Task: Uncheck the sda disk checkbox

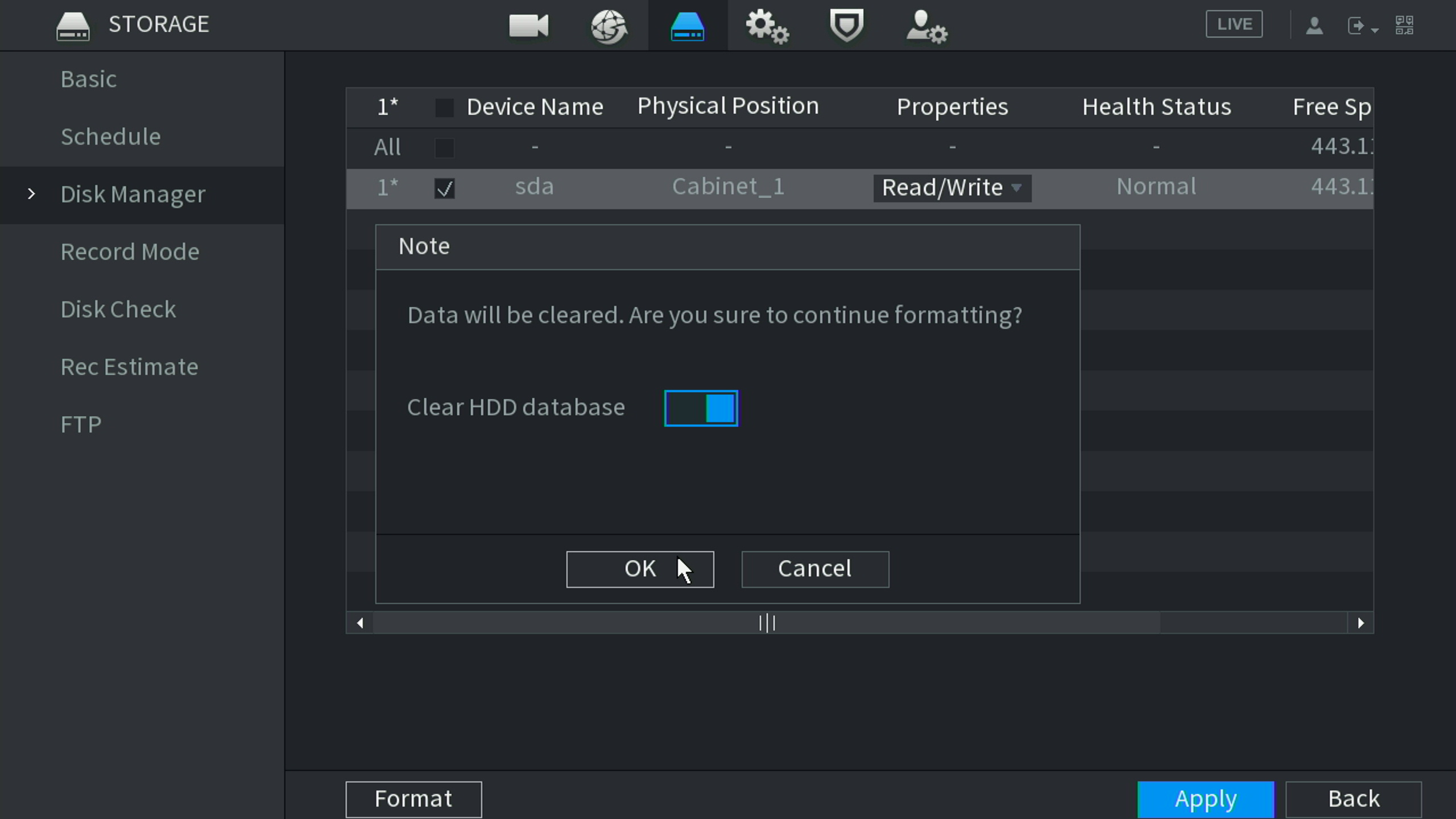Action: [x=444, y=188]
